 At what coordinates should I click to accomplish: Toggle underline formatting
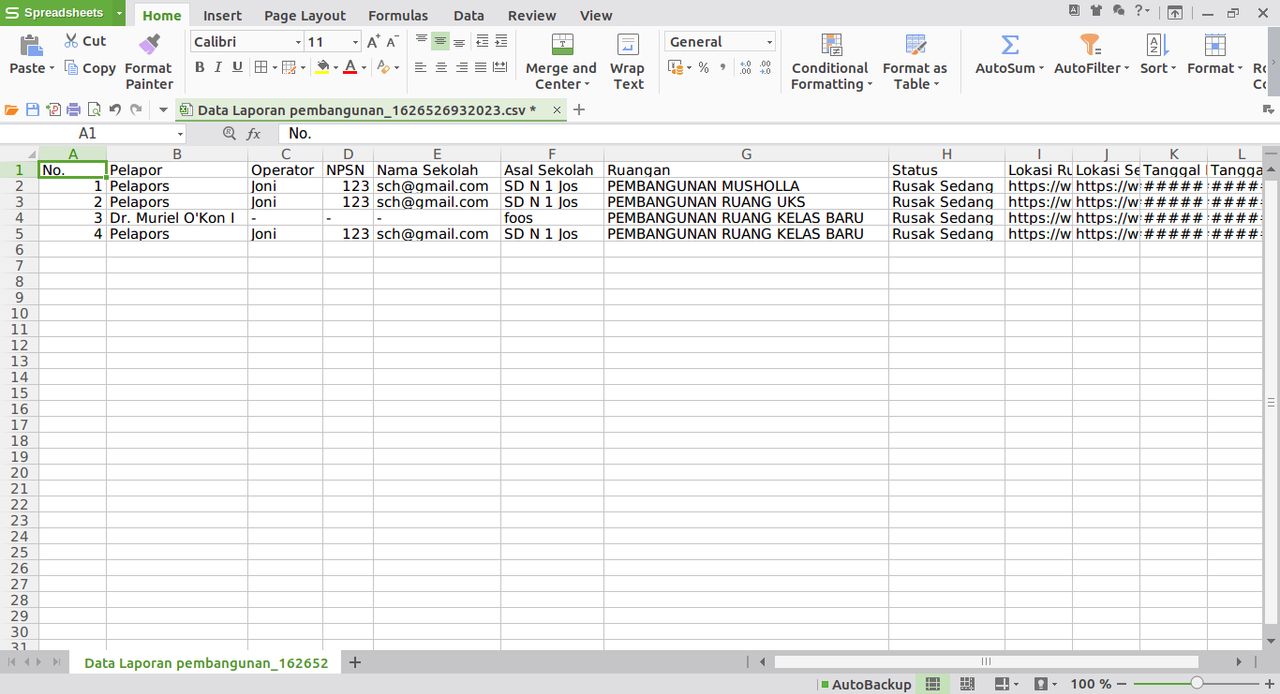[x=237, y=67]
